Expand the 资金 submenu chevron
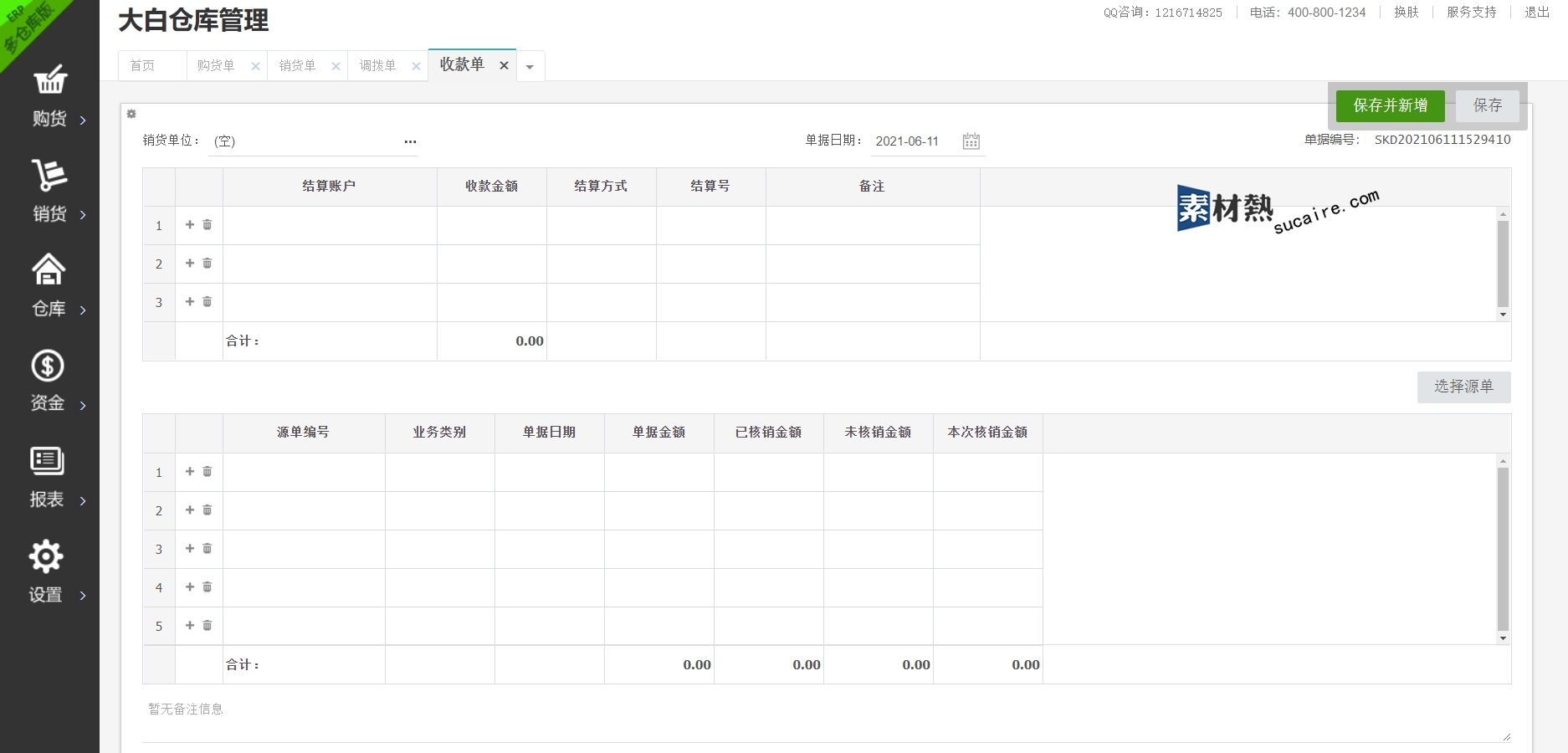1568x753 pixels. (x=83, y=406)
